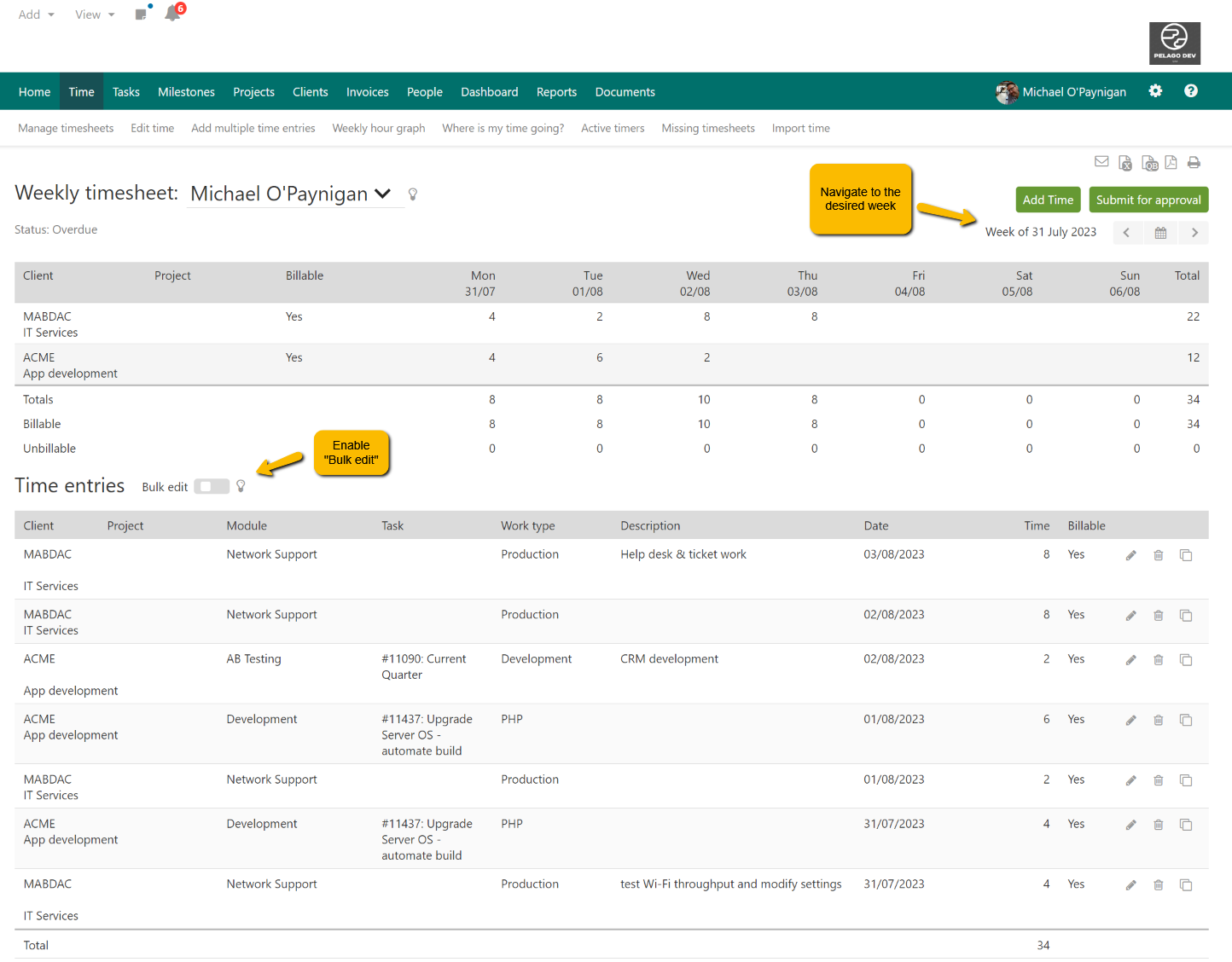Switch to the Invoices tab
1232x962 pixels.
(367, 91)
